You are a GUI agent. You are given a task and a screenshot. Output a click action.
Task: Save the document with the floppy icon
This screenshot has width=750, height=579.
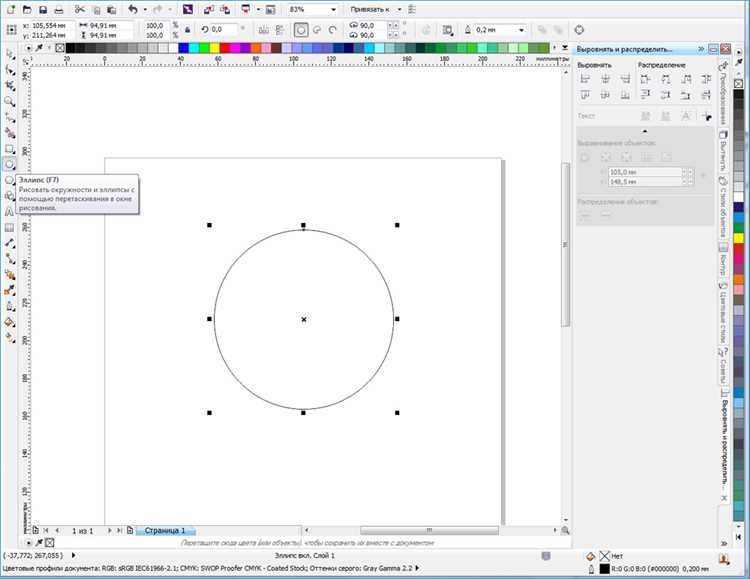tap(43, 9)
